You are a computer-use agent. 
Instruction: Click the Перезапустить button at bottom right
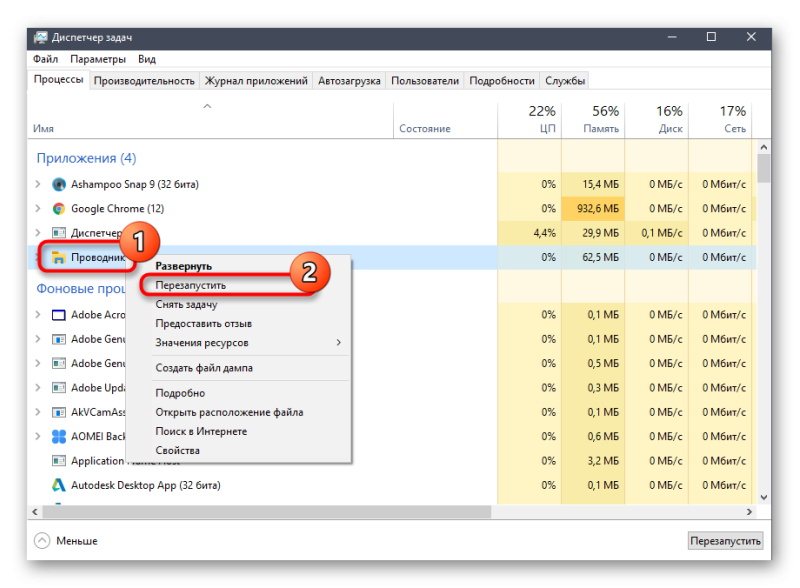pyautogui.click(x=725, y=541)
